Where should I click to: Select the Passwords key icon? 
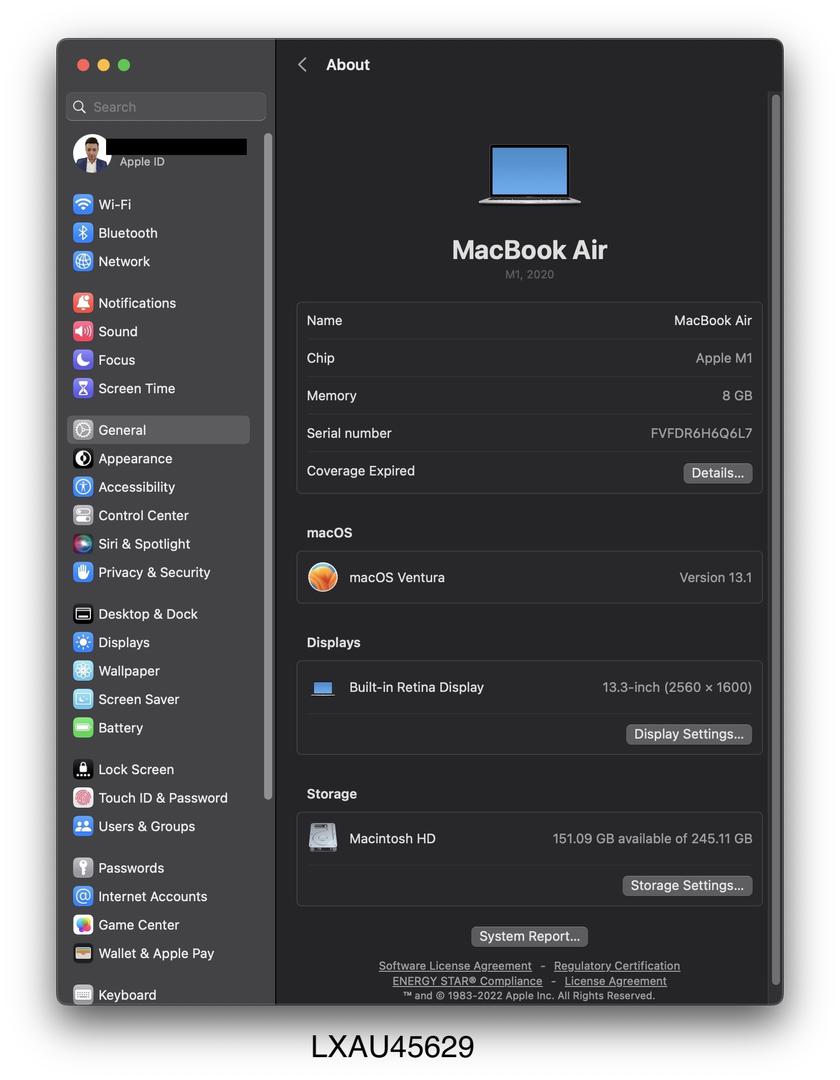83,868
